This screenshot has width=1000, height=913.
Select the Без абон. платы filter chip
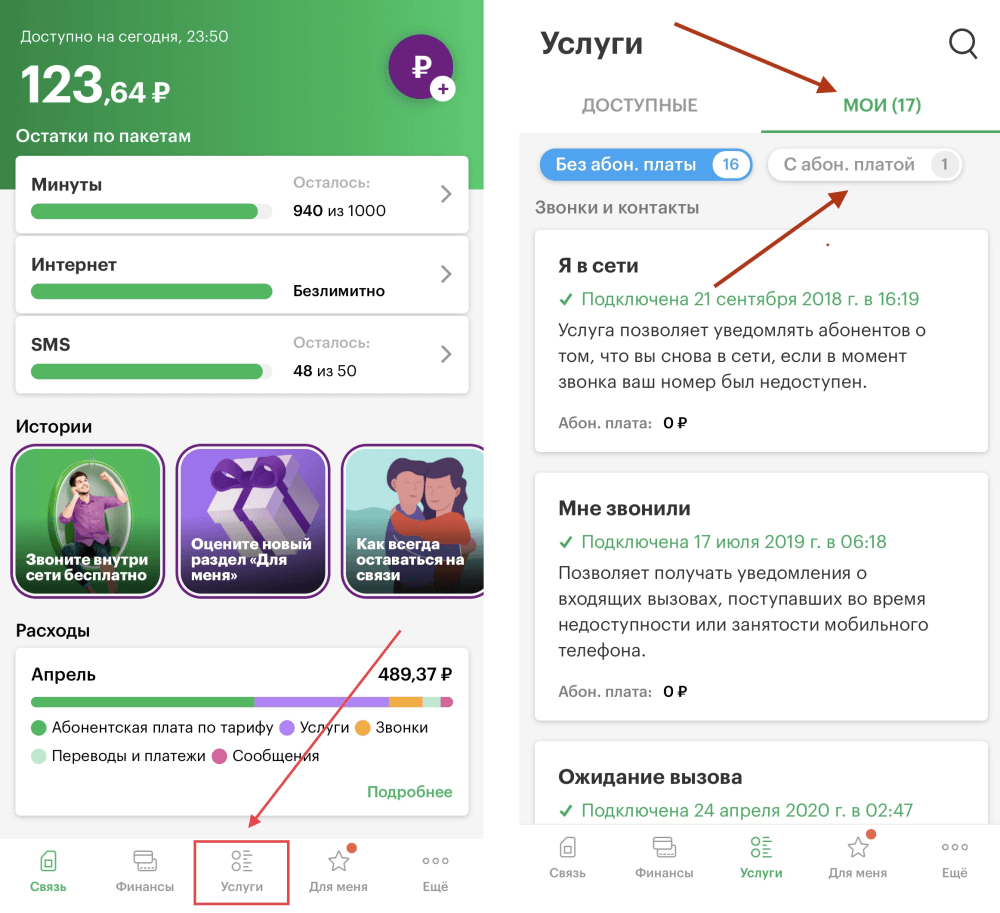[x=646, y=164]
